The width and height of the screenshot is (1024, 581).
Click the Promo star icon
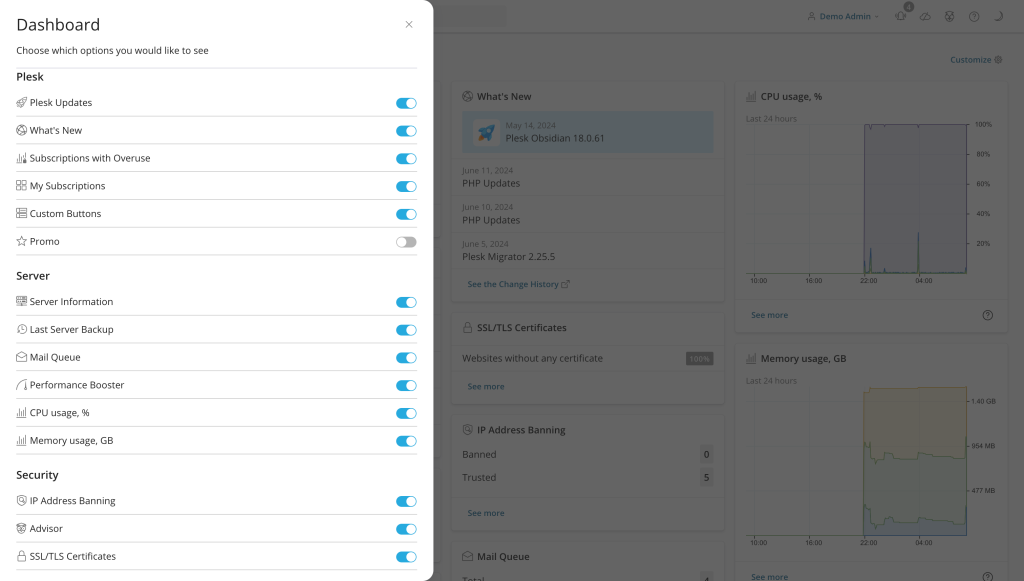click(22, 241)
